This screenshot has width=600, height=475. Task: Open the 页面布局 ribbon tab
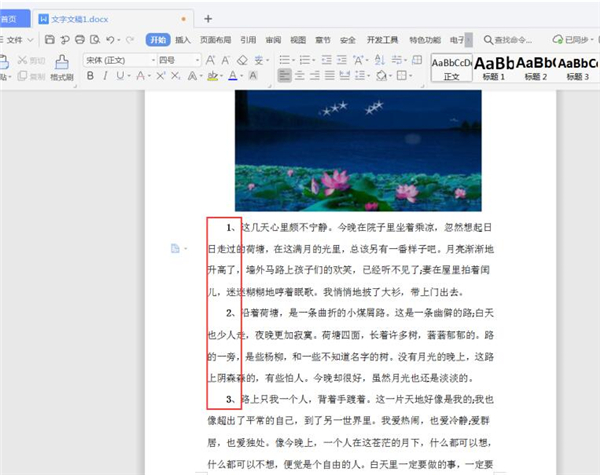tap(216, 40)
